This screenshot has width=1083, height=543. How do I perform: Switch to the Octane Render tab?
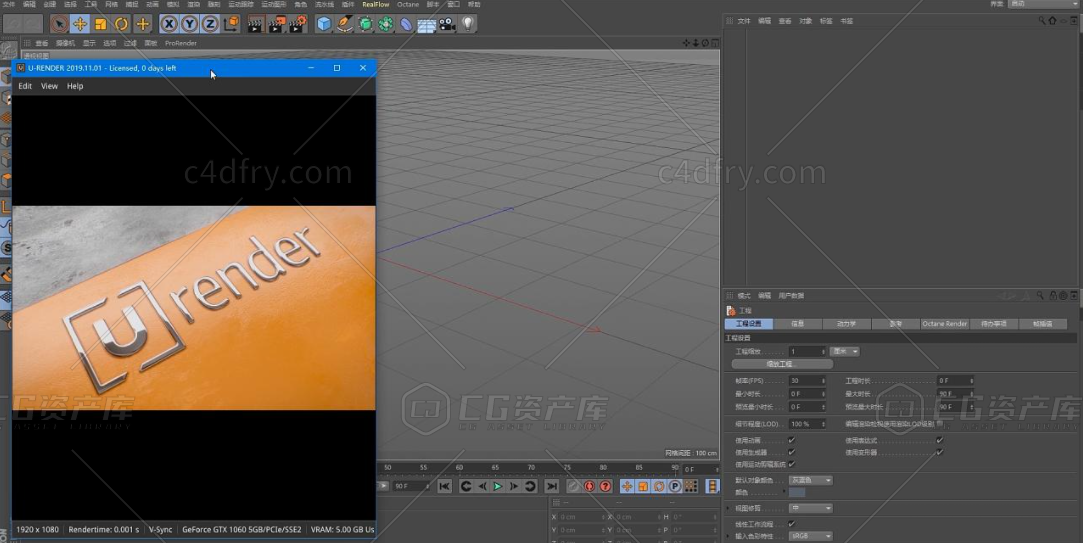tap(945, 323)
